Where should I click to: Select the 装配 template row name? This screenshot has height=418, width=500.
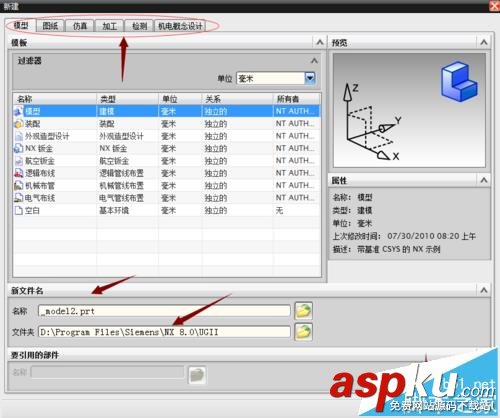[32, 124]
